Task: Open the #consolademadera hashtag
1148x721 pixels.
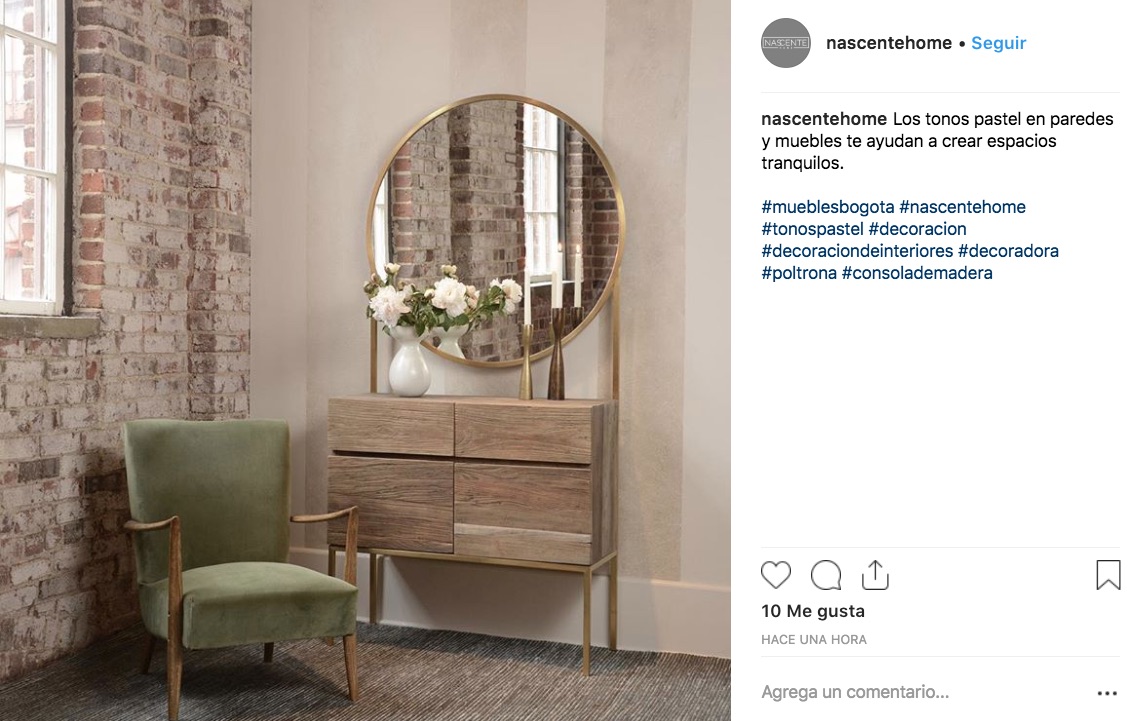Action: 917,273
